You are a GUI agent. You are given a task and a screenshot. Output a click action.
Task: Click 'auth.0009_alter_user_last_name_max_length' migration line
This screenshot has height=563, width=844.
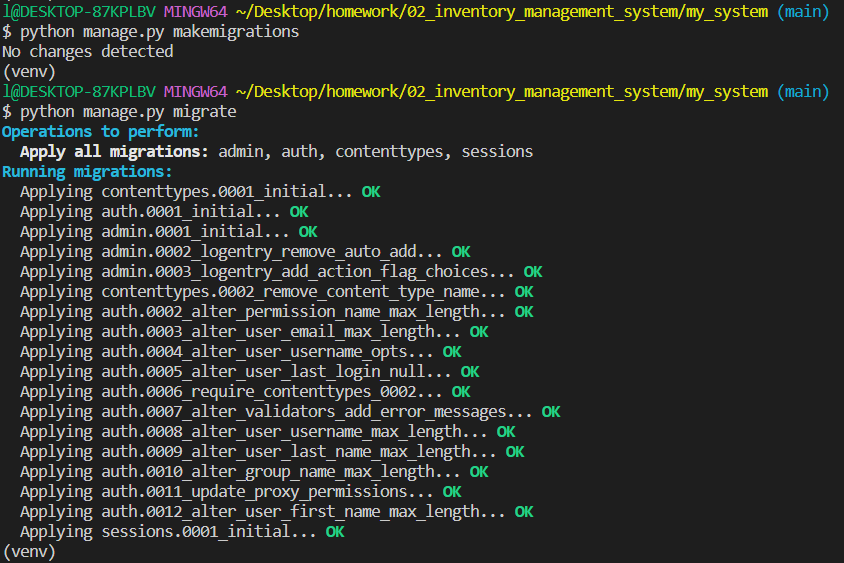(272, 451)
